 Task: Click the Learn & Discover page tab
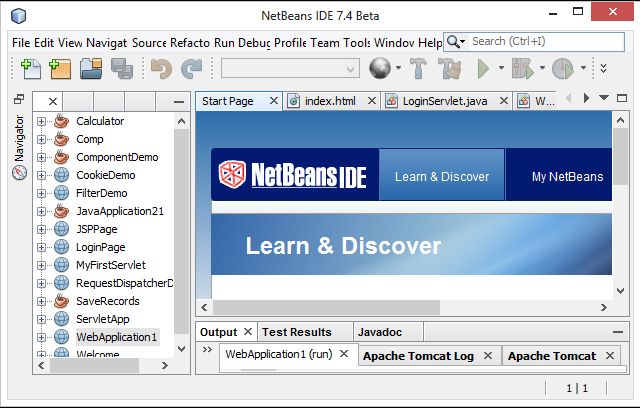point(442,175)
